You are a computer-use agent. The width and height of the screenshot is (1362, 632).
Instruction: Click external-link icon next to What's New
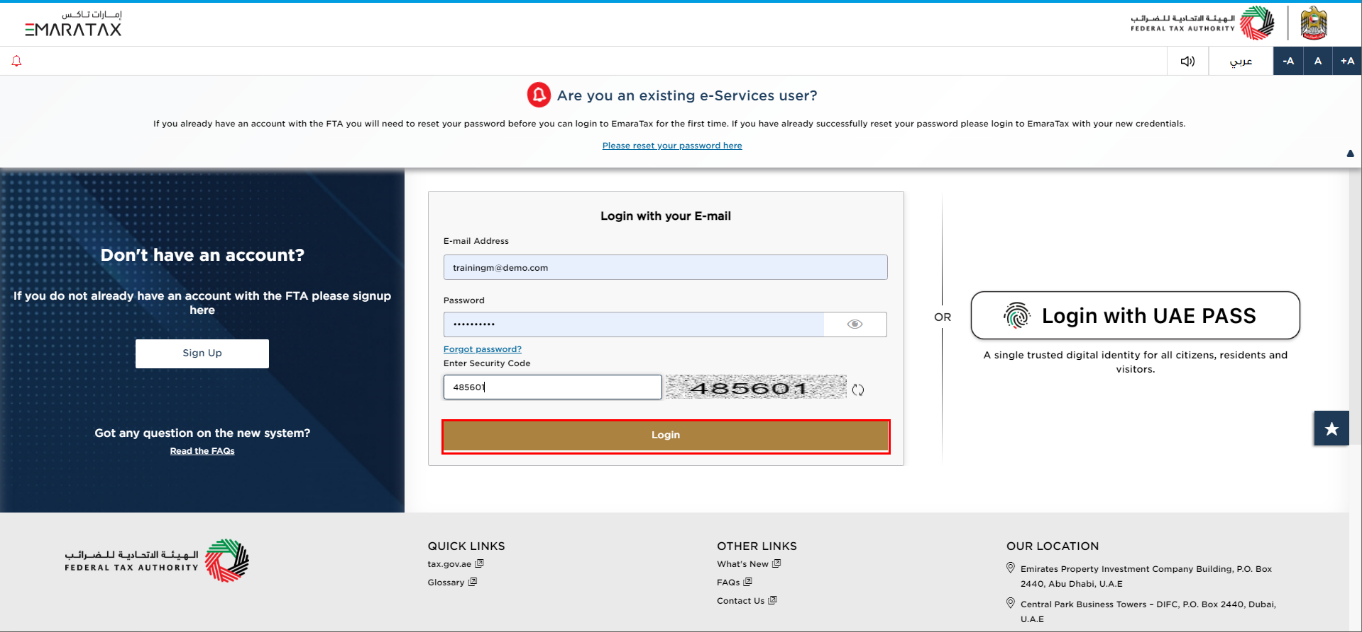pyautogui.click(x=776, y=564)
